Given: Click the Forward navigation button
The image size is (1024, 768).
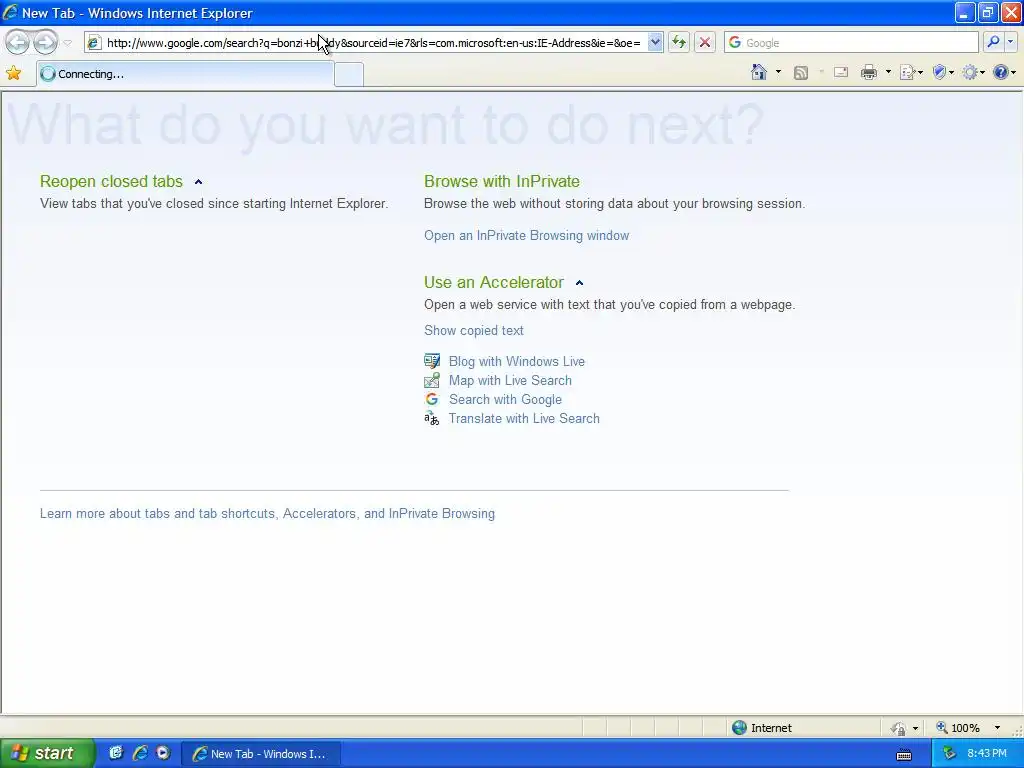Looking at the screenshot, I should pyautogui.click(x=45, y=42).
